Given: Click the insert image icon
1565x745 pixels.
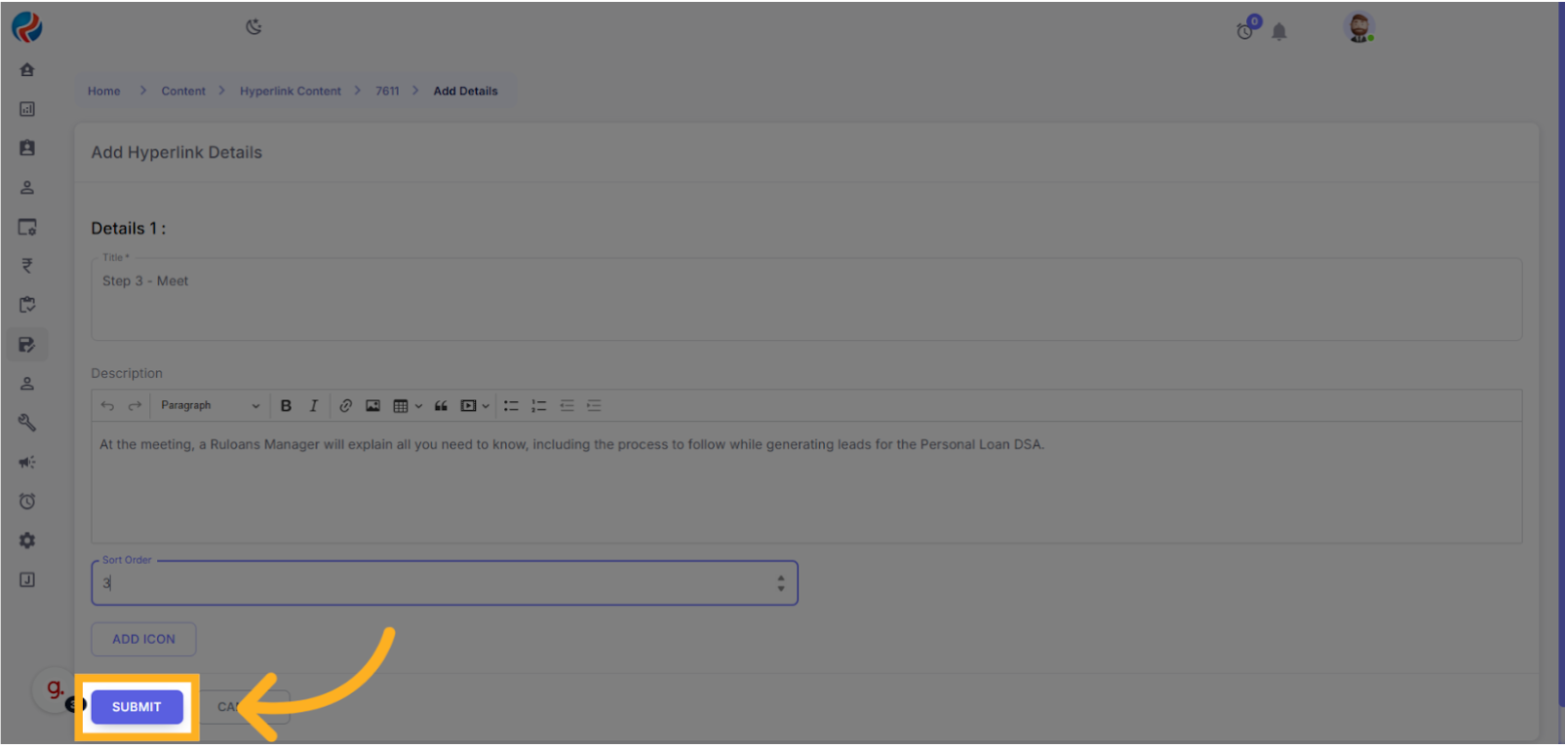Looking at the screenshot, I should (373, 406).
